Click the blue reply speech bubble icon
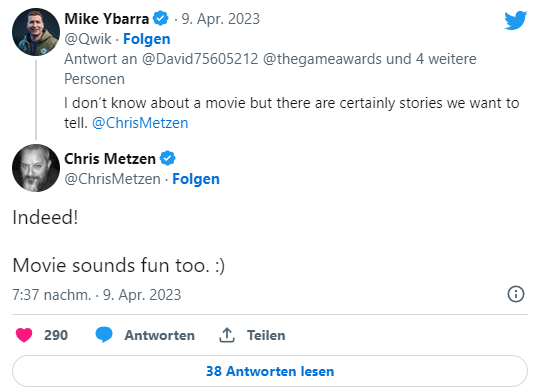 [104, 334]
